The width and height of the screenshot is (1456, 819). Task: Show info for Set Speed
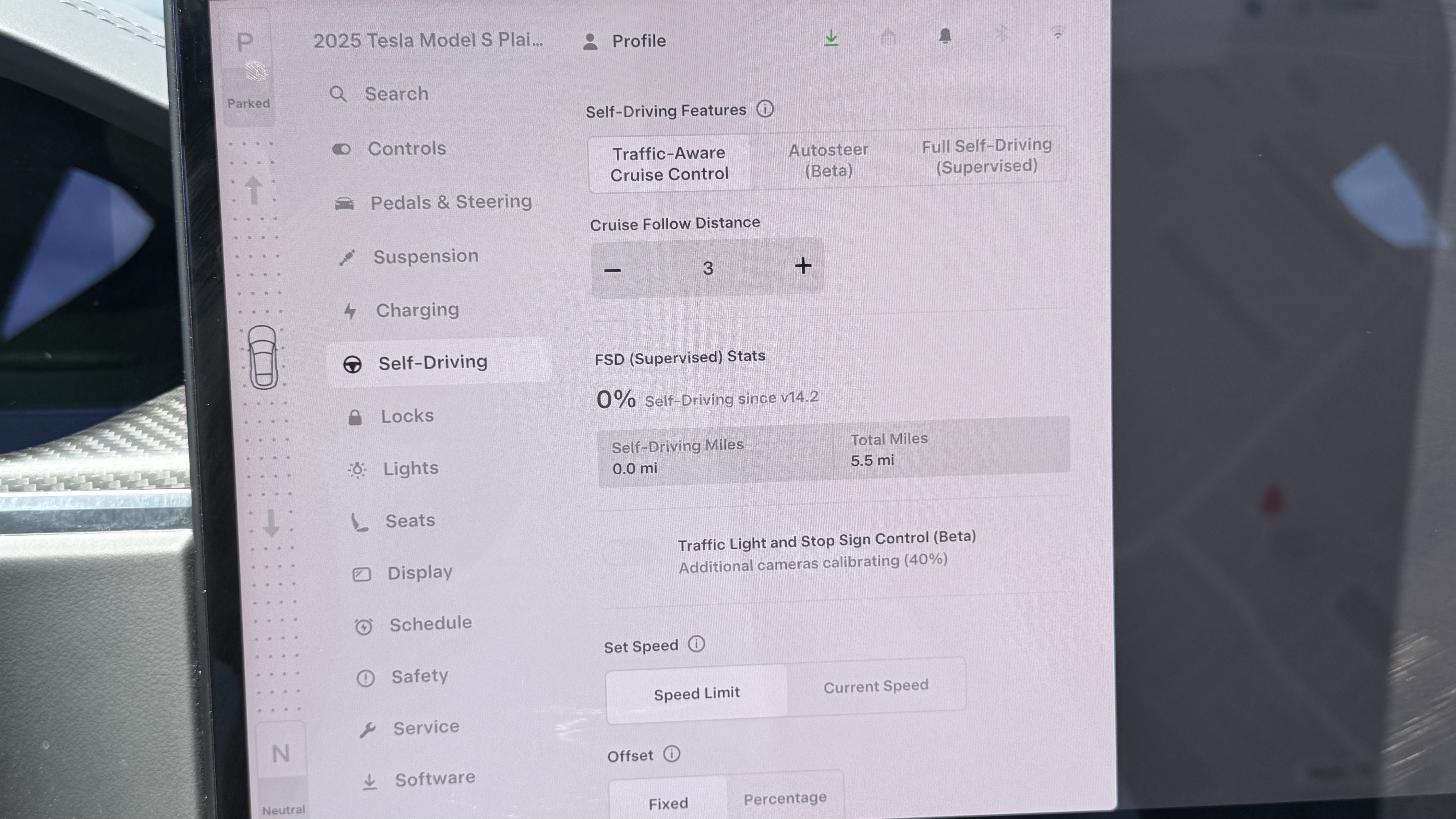[696, 644]
